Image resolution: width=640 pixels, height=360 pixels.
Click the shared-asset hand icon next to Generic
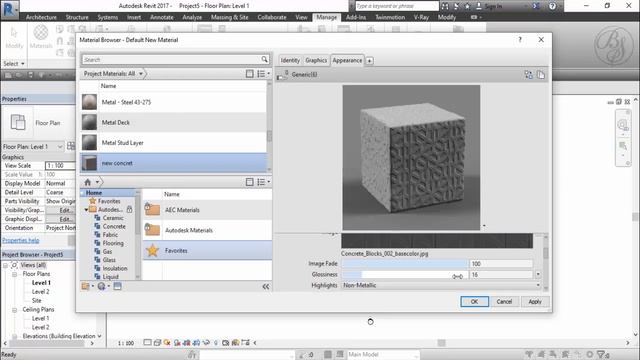[282, 75]
